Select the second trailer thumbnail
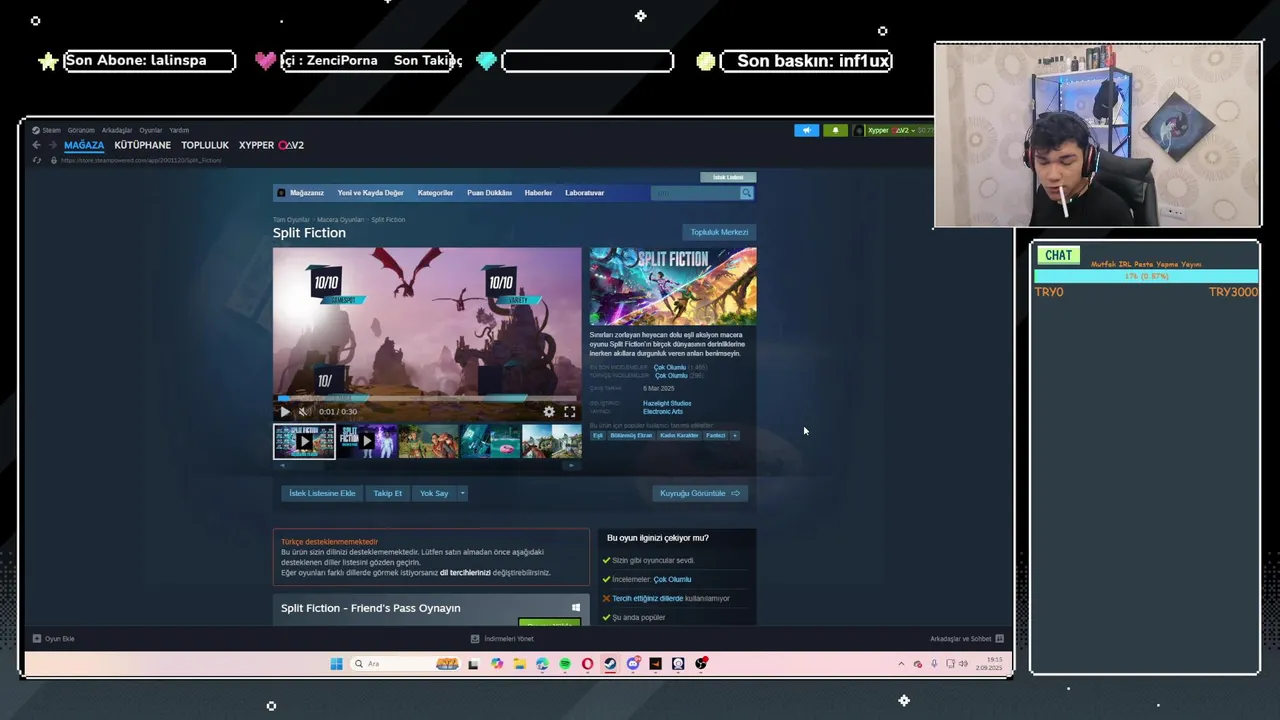1280x720 pixels. click(x=366, y=441)
